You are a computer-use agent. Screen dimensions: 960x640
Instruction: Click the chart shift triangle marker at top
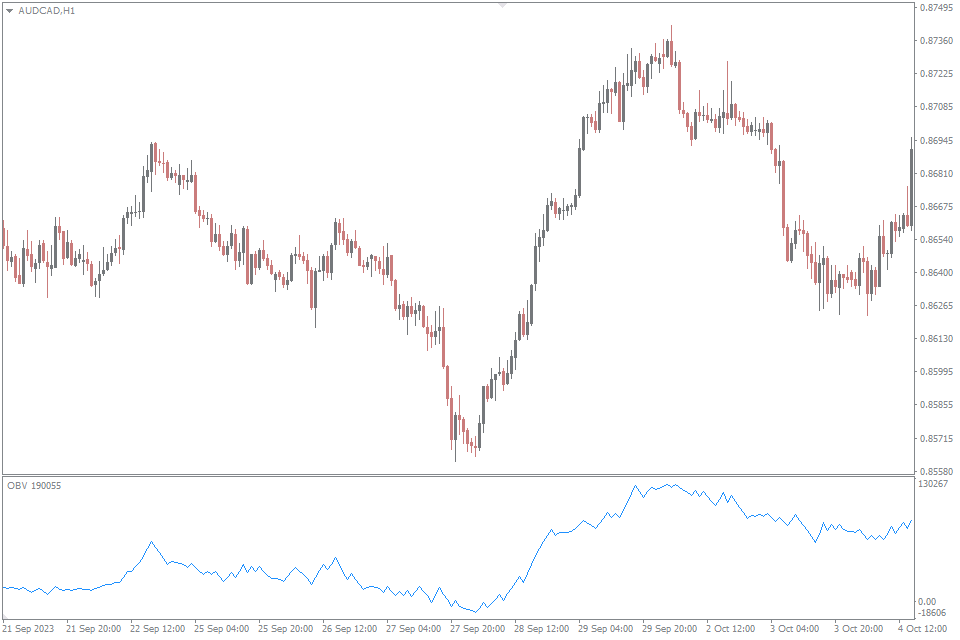[x=502, y=5]
